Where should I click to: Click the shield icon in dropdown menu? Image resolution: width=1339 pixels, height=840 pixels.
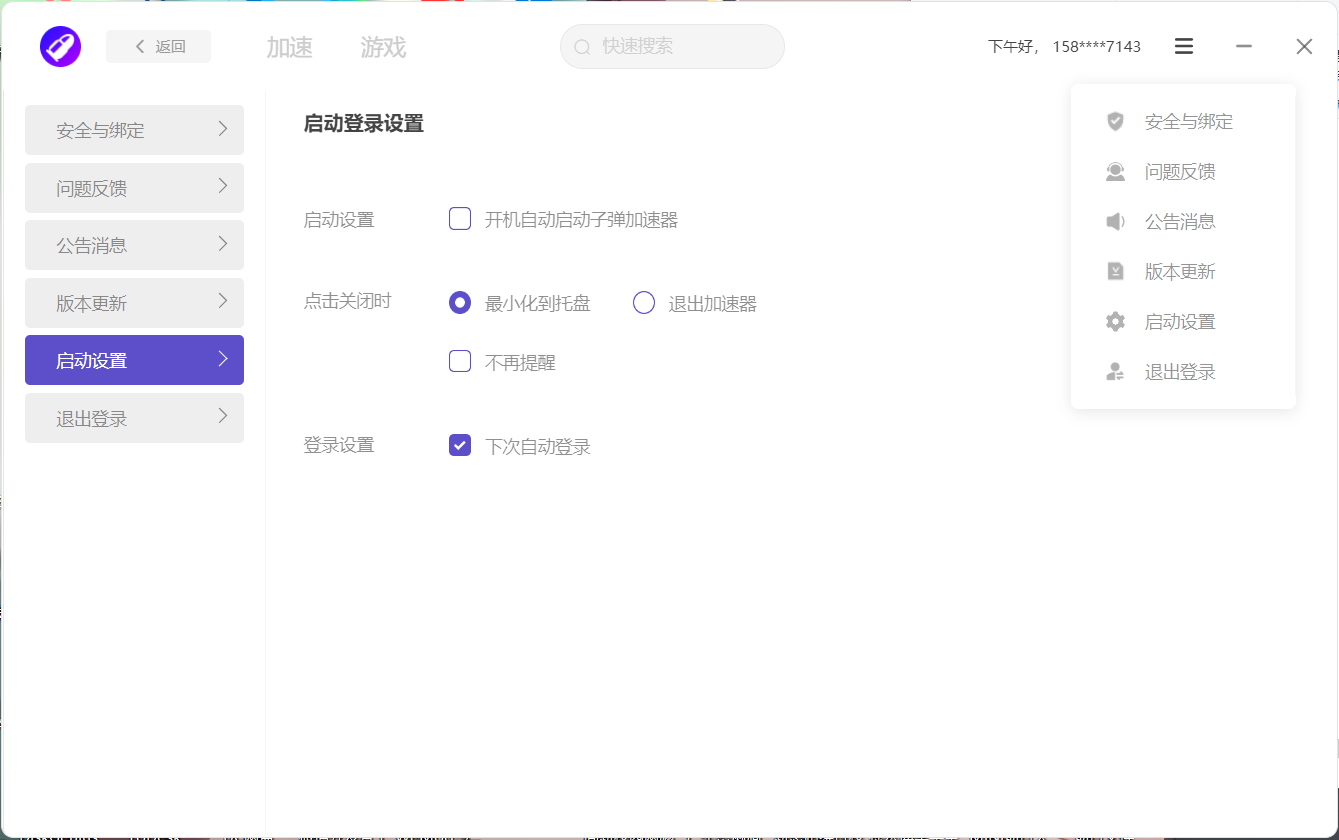click(x=1115, y=121)
